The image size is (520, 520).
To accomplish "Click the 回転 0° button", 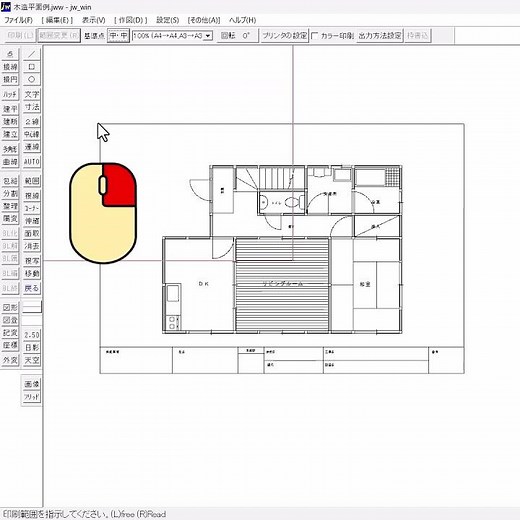I will (237, 36).
